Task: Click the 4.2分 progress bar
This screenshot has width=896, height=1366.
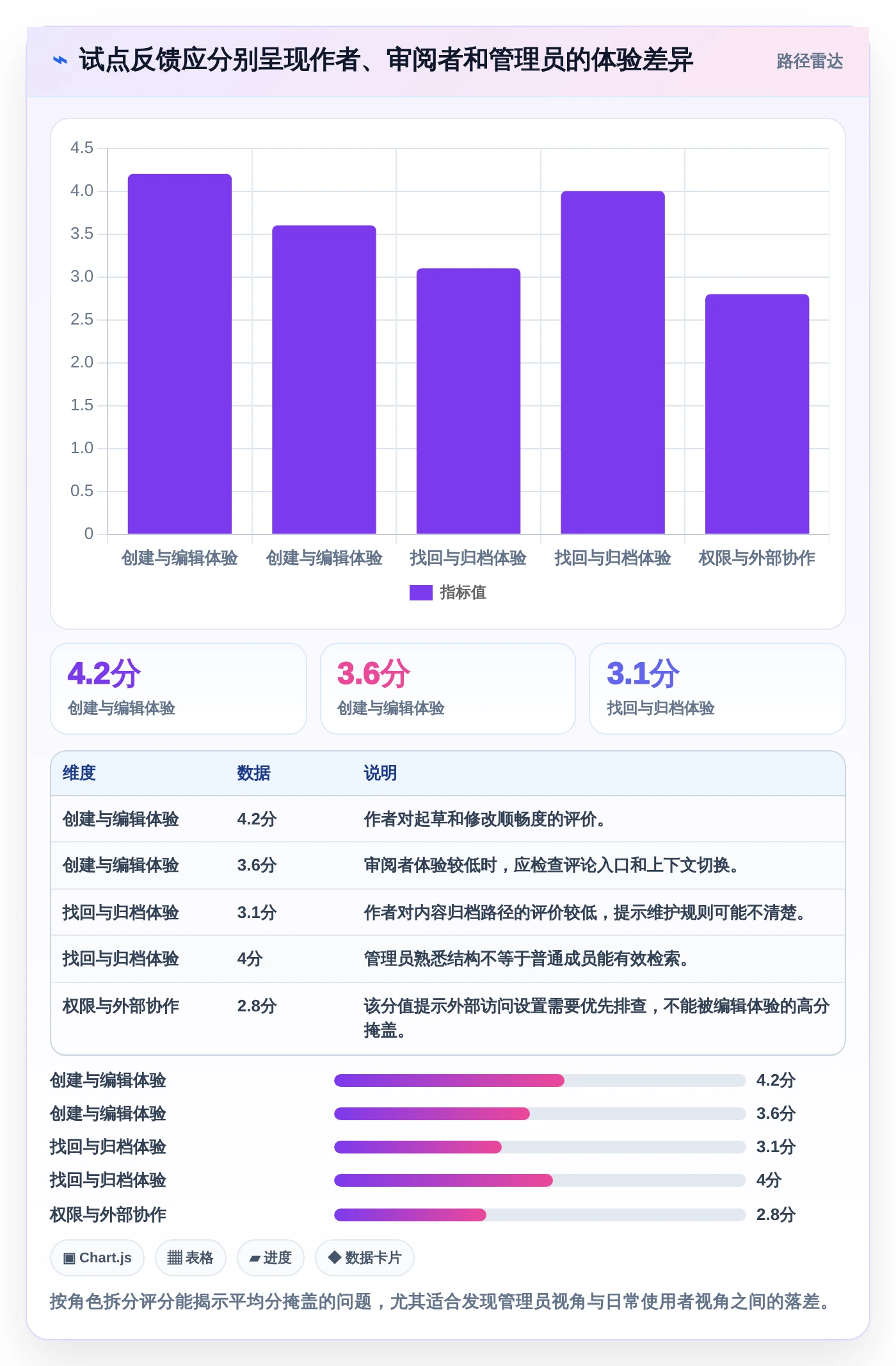Action: pyautogui.click(x=540, y=1081)
